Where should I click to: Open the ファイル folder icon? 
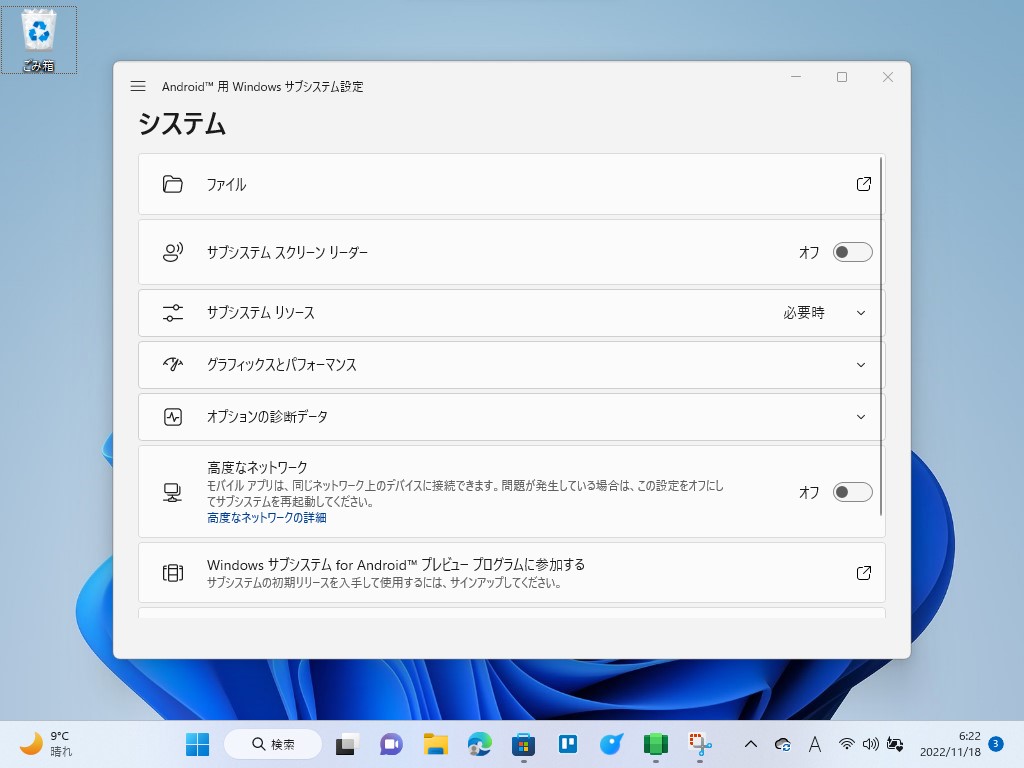pyautogui.click(x=173, y=184)
